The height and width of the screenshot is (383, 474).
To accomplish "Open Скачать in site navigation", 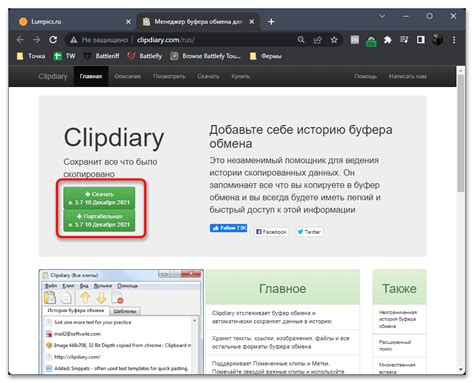I will point(208,76).
